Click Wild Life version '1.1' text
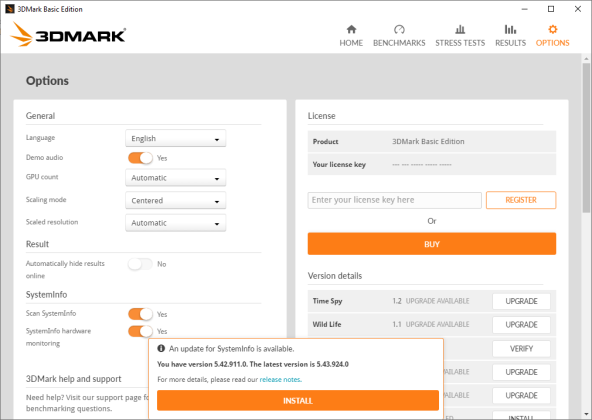592x420 pixels. pyautogui.click(x=397, y=324)
